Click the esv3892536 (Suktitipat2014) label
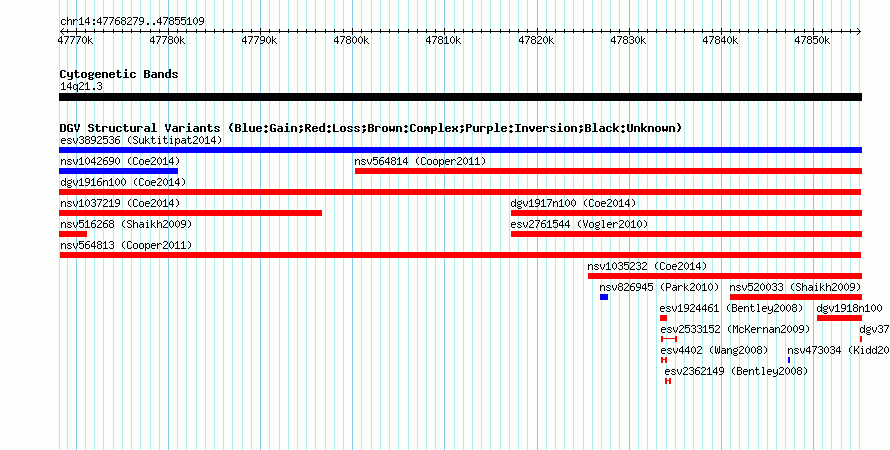 coord(141,140)
